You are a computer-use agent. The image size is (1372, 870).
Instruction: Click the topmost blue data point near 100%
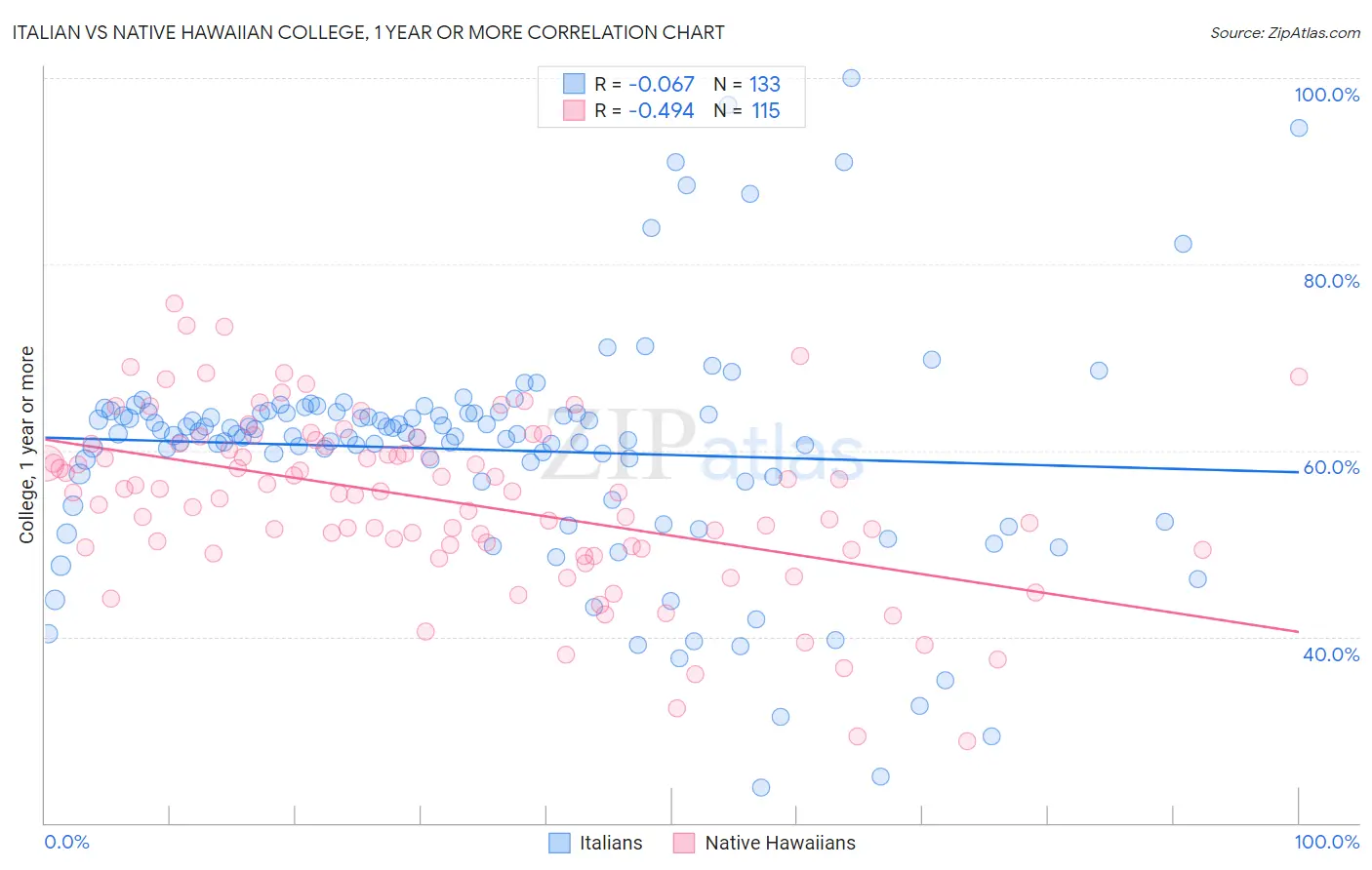851,78
